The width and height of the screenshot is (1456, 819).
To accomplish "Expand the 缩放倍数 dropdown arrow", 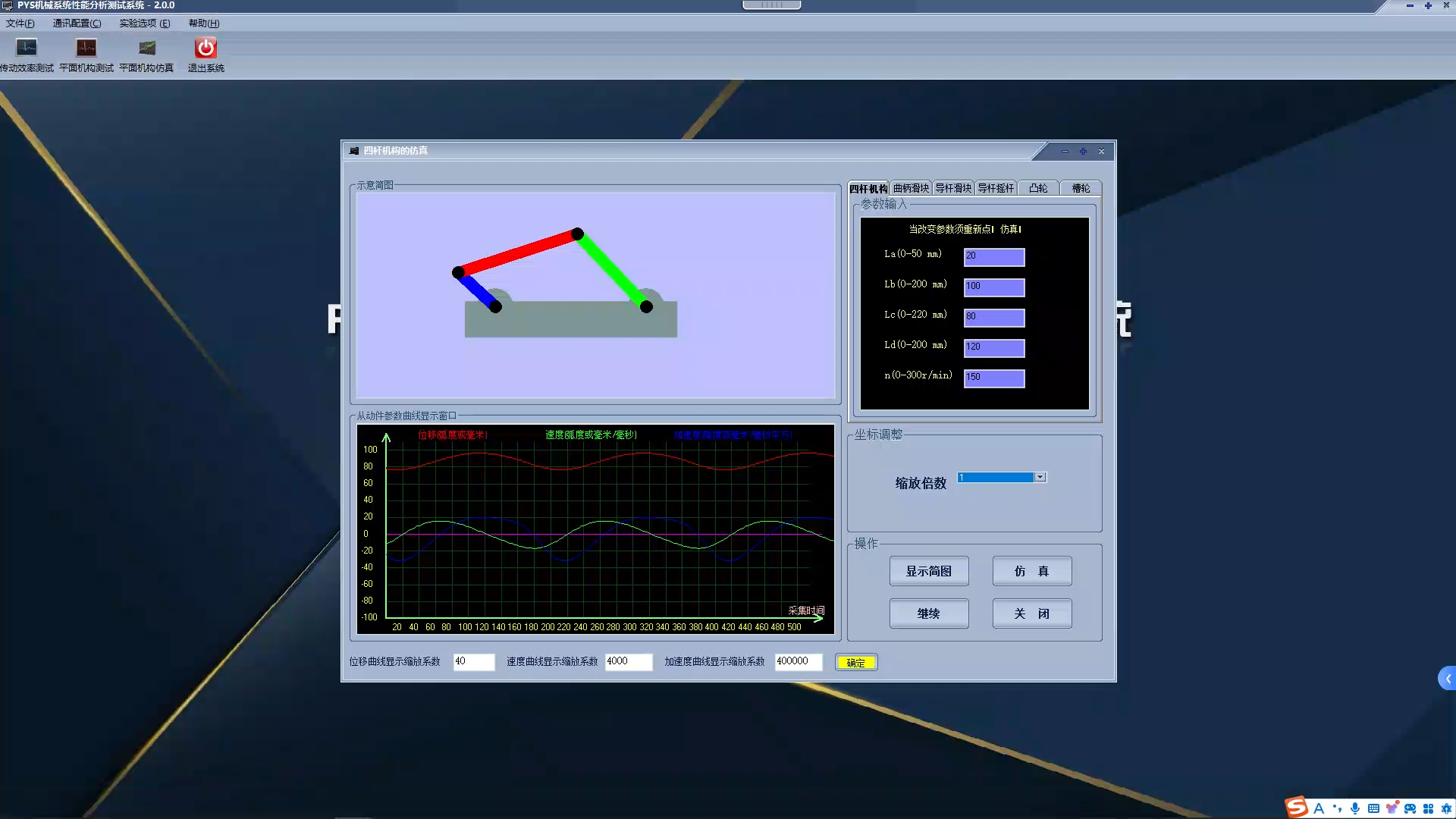I will pos(1040,477).
